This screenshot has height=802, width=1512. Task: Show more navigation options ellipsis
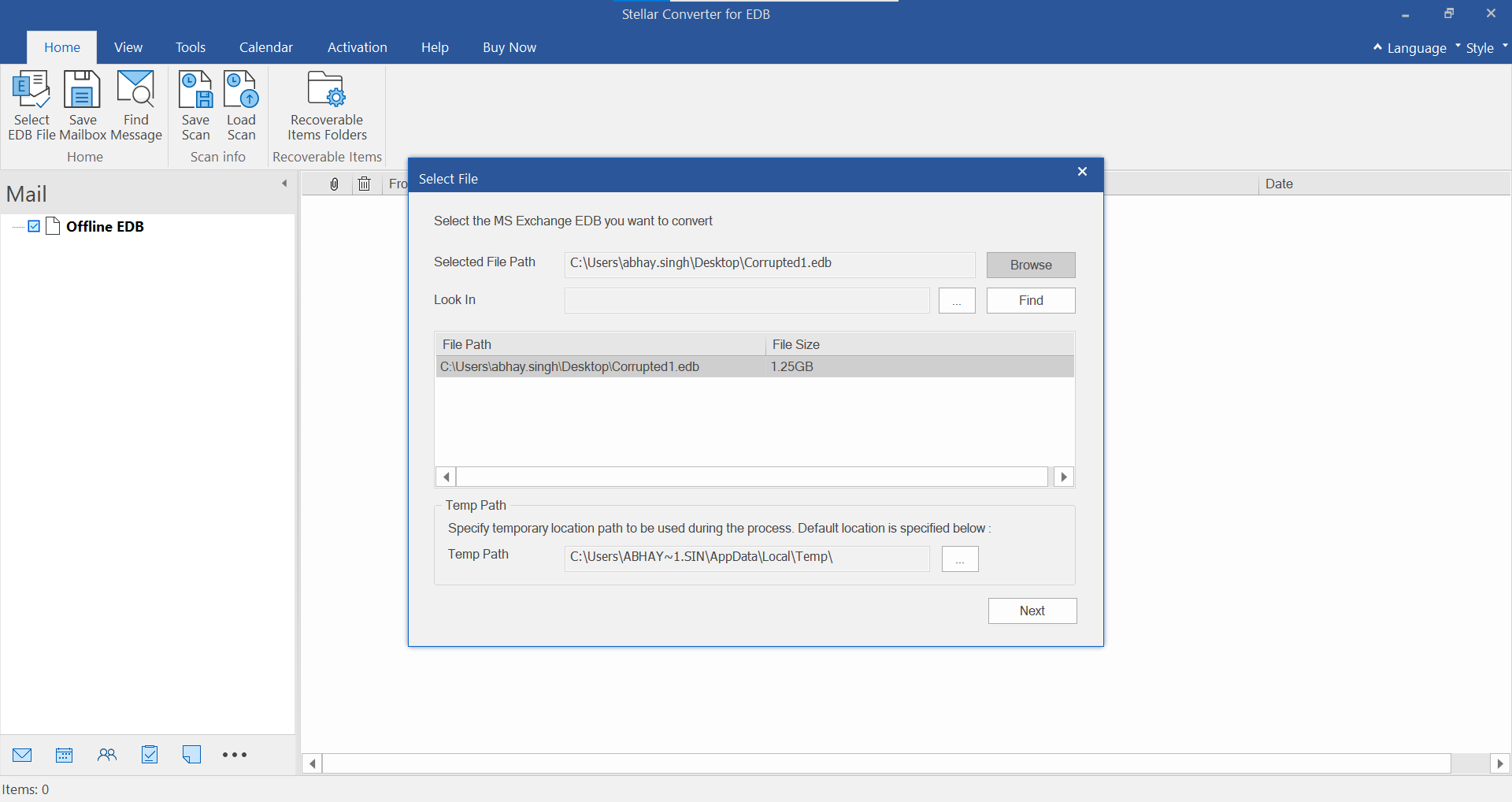click(235, 755)
